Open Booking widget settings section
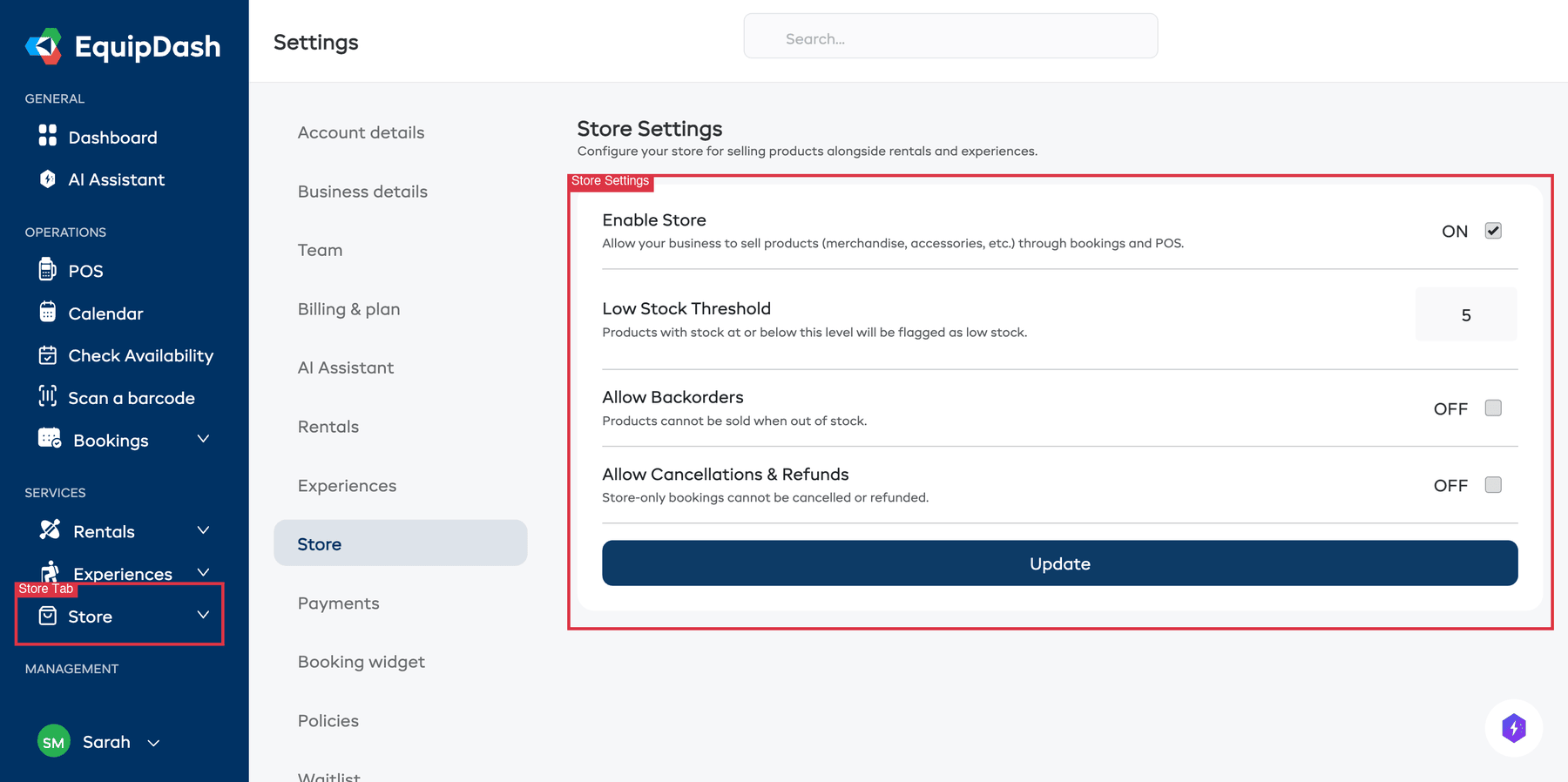The width and height of the screenshot is (1568, 782). click(362, 662)
